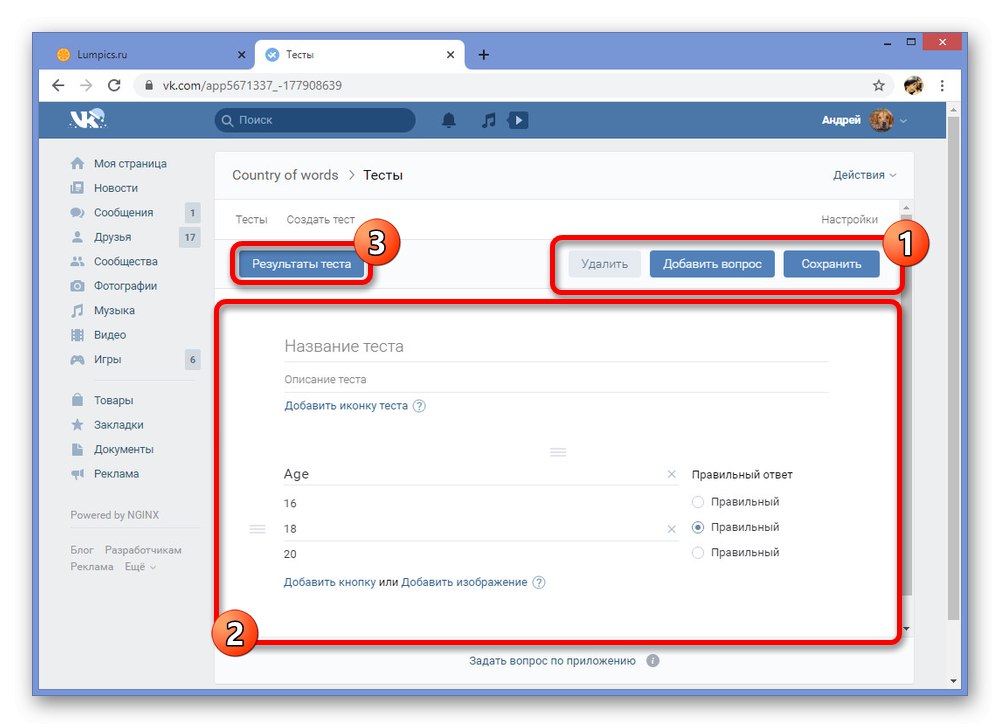Click the Блог footer link

[82, 550]
